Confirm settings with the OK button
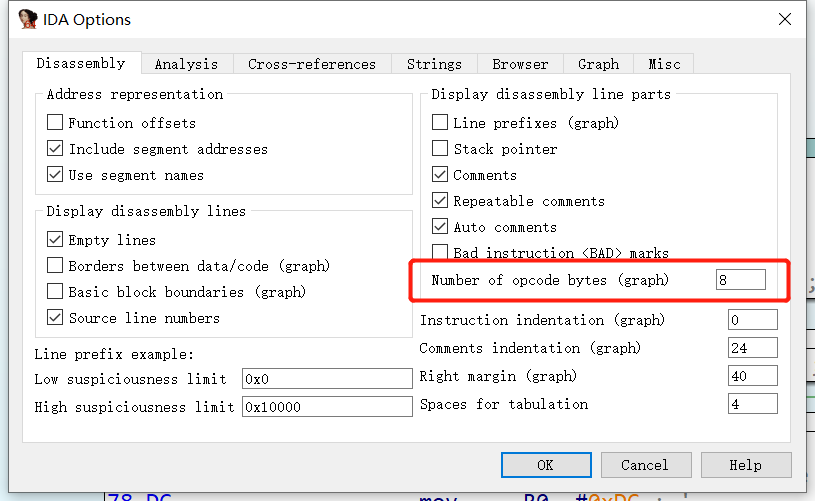 pyautogui.click(x=546, y=465)
